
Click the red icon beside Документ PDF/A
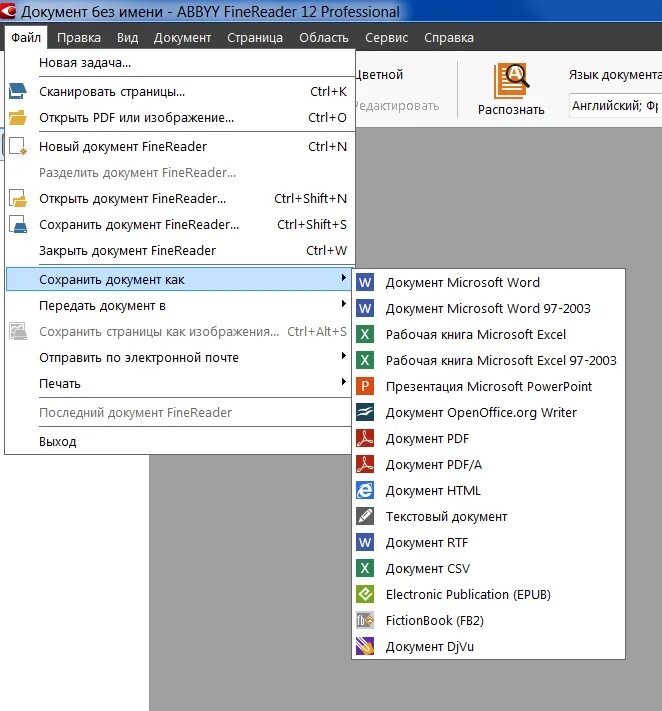click(x=365, y=464)
